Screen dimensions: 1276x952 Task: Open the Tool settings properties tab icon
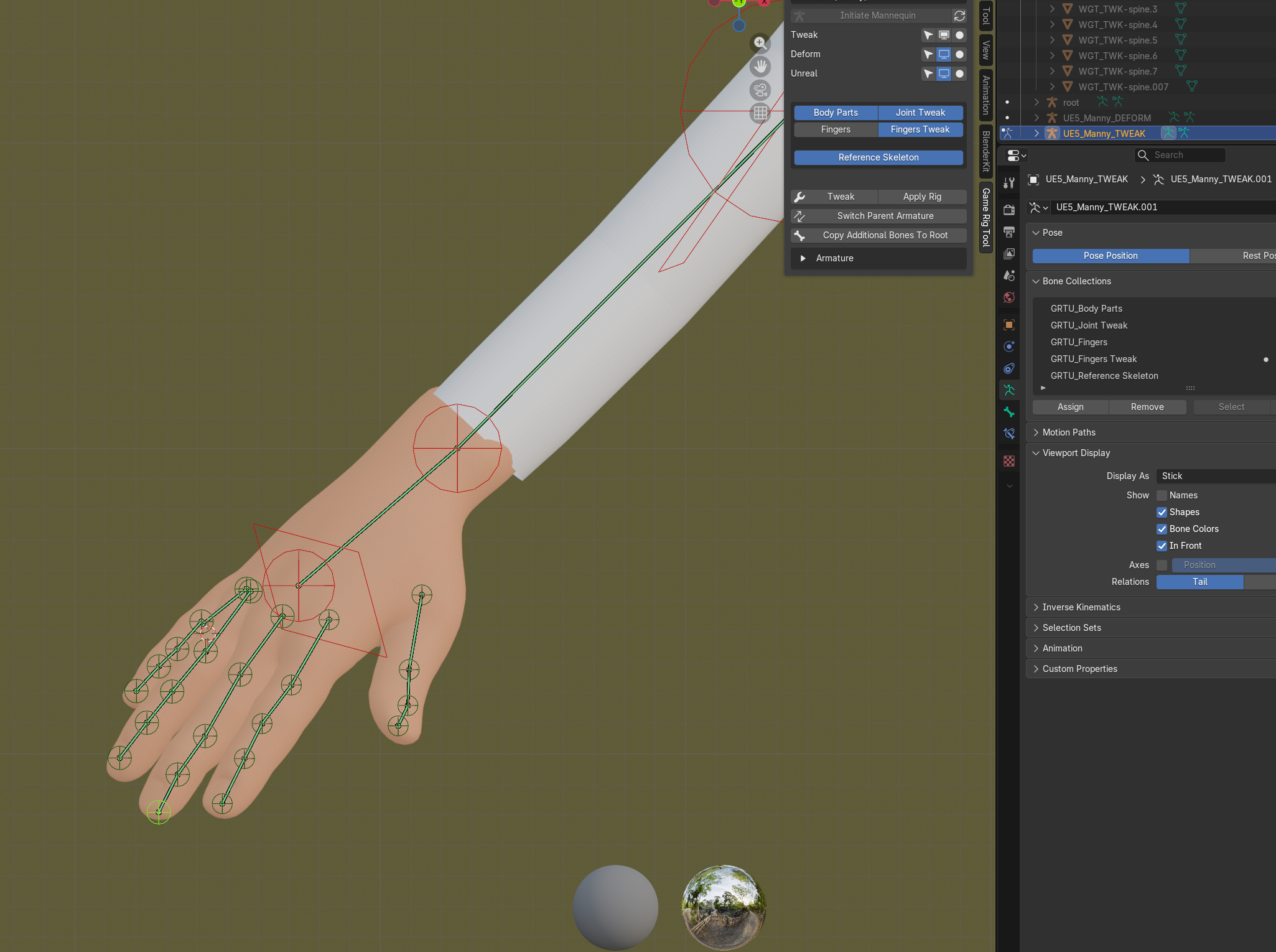coord(1009,183)
